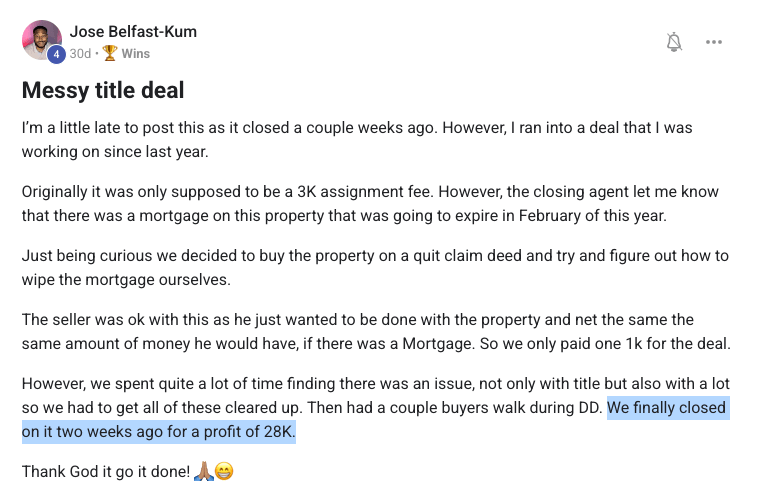This screenshot has height=501, width=761.
Task: Click the grinning face emoji
Action: tap(224, 471)
